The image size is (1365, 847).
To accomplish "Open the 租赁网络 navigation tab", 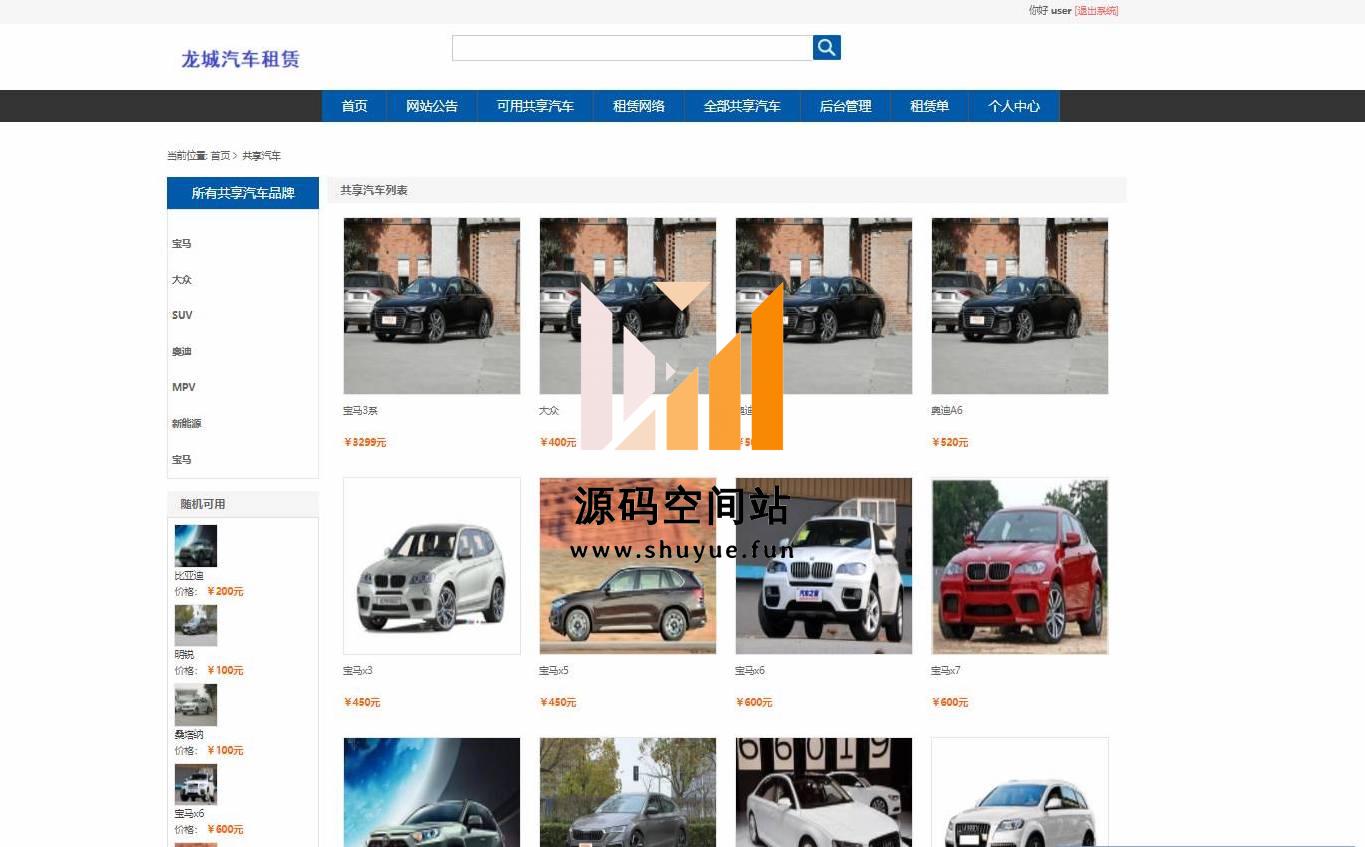I will coord(639,106).
